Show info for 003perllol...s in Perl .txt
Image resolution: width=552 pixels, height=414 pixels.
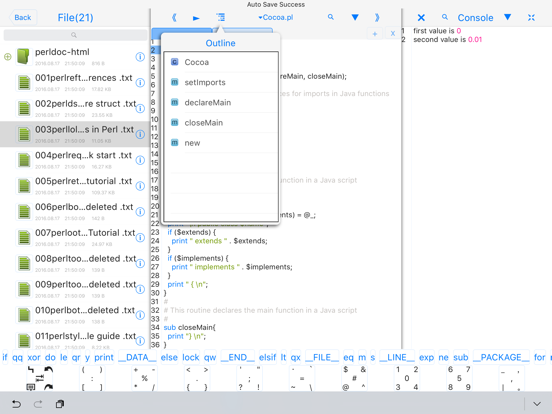click(x=140, y=134)
